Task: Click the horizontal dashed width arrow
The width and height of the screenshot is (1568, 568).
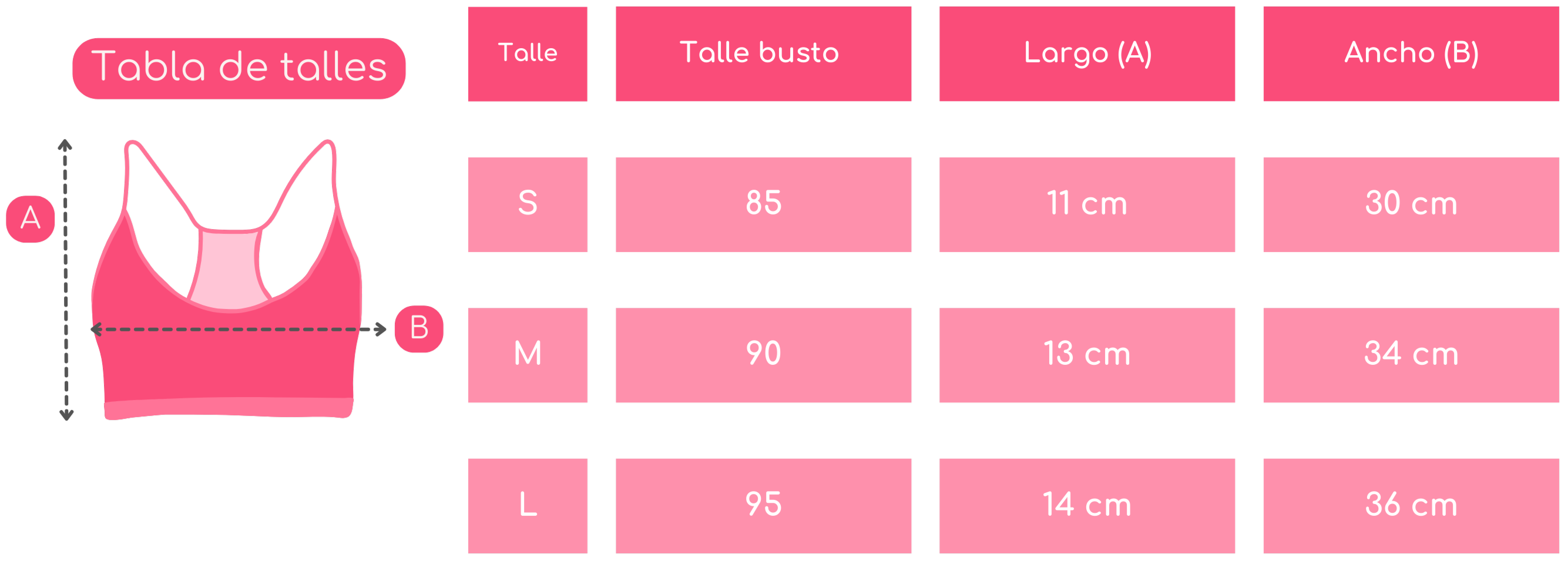Action: pyautogui.click(x=238, y=330)
